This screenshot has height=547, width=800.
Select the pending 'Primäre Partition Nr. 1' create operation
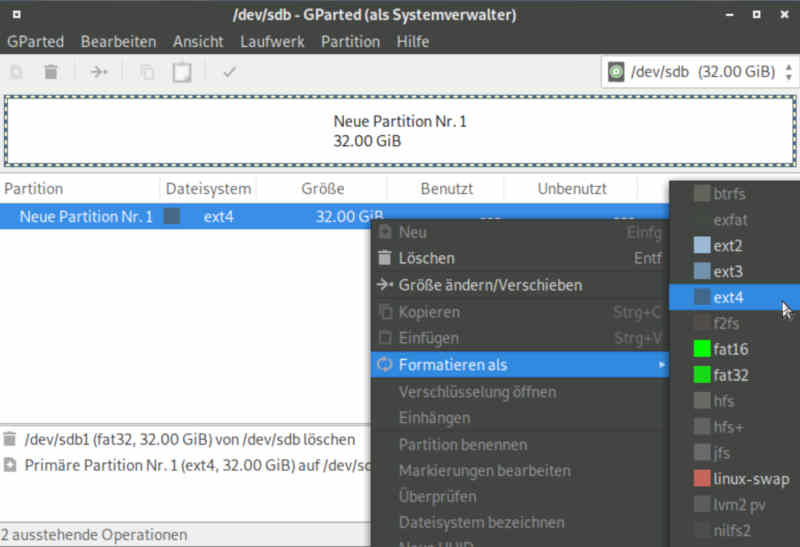click(x=185, y=465)
